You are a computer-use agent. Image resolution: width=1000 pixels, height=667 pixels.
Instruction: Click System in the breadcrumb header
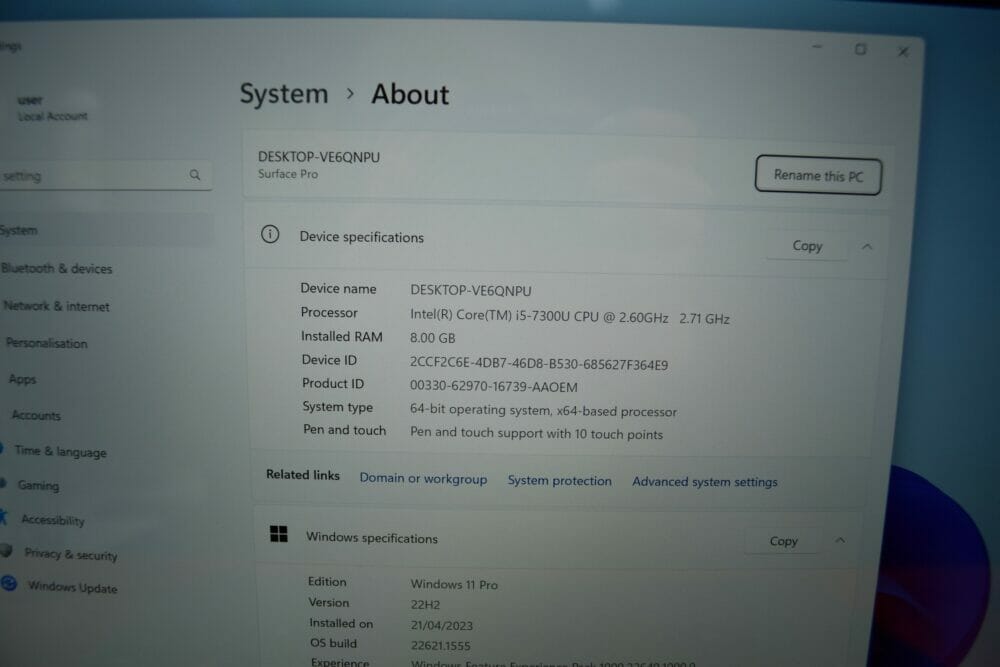284,94
